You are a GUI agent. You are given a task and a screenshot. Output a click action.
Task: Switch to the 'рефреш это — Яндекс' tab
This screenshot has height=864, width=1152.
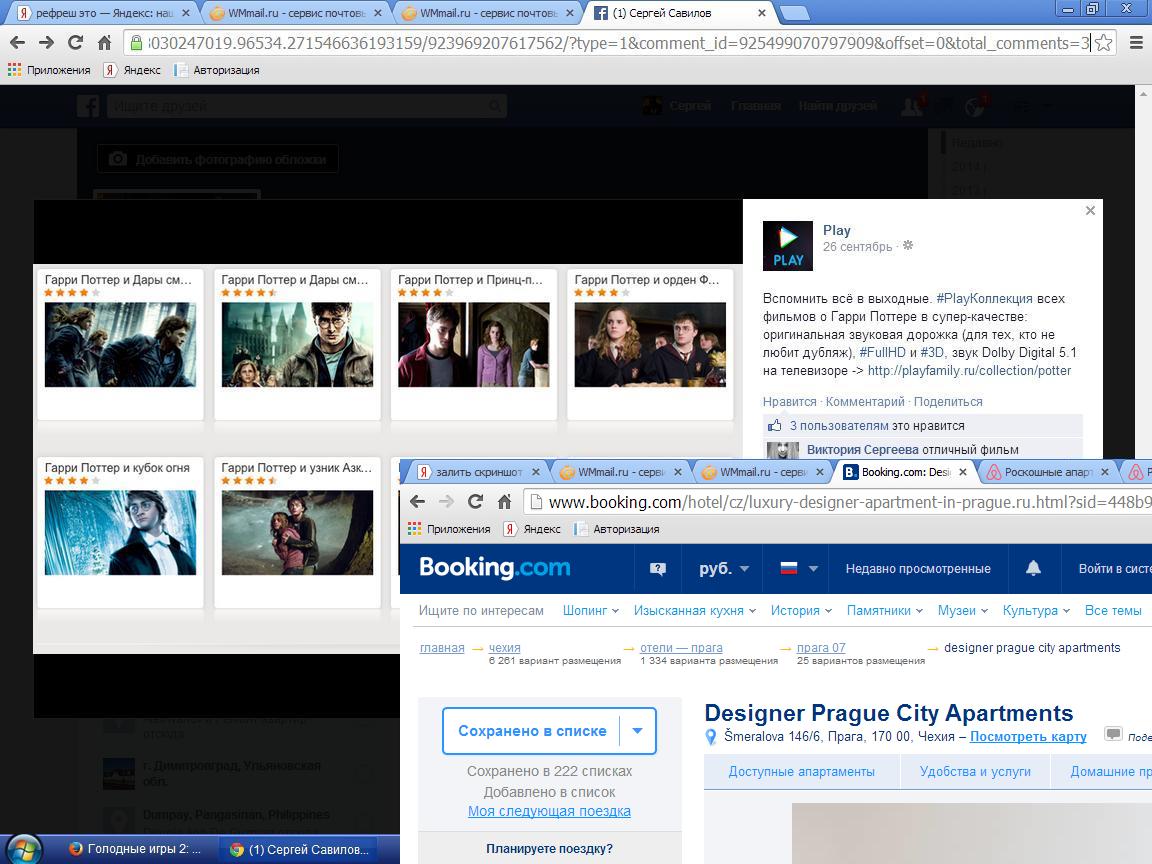103,12
